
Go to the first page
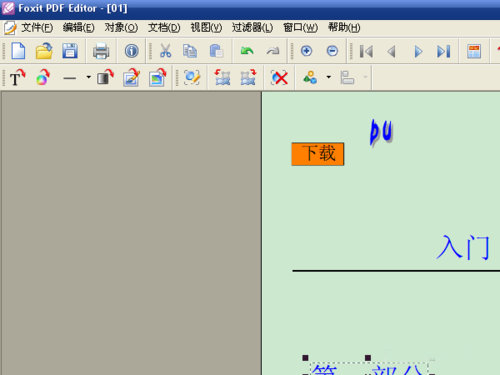click(x=366, y=51)
